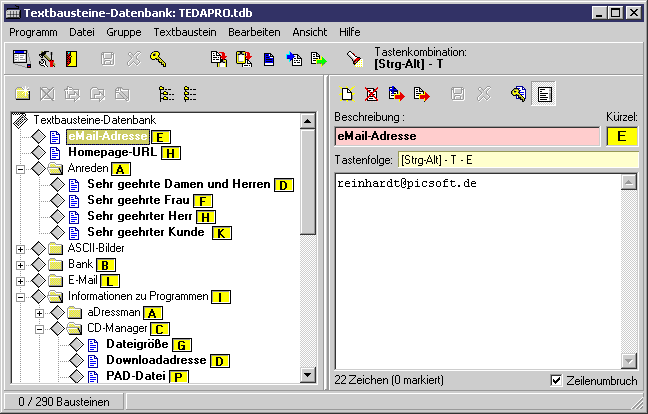Select the Homepage-URL entry
This screenshot has width=648, height=414.
(112, 152)
